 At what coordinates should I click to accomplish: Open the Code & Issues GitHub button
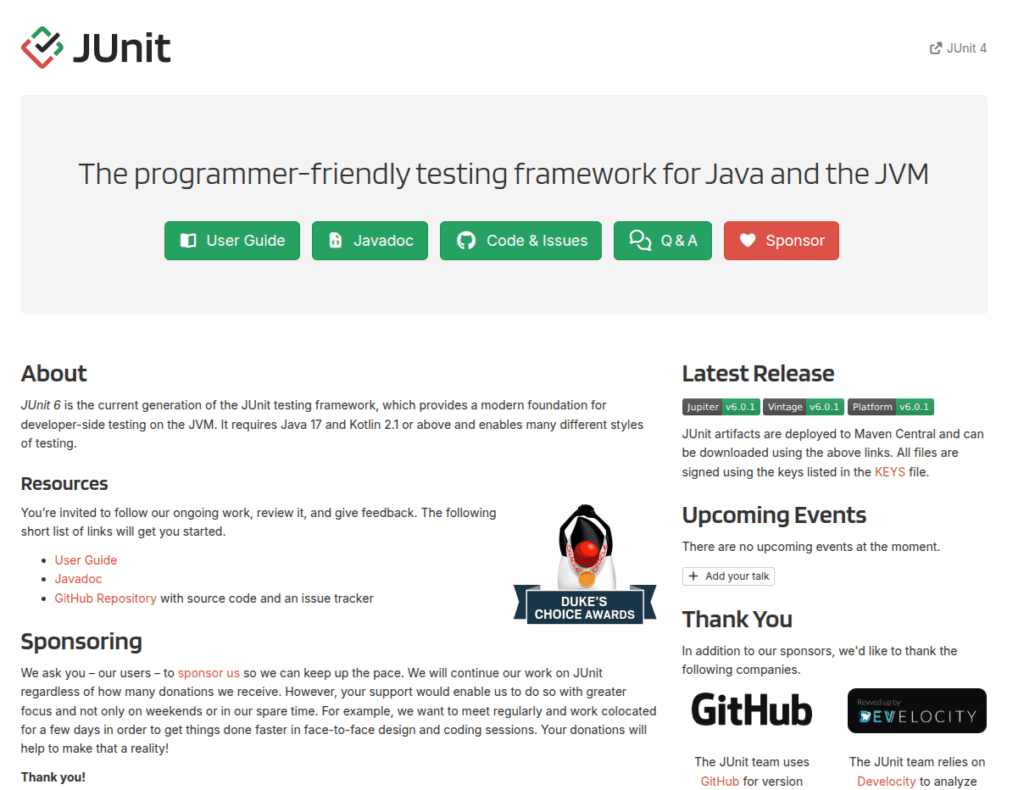[x=520, y=241]
